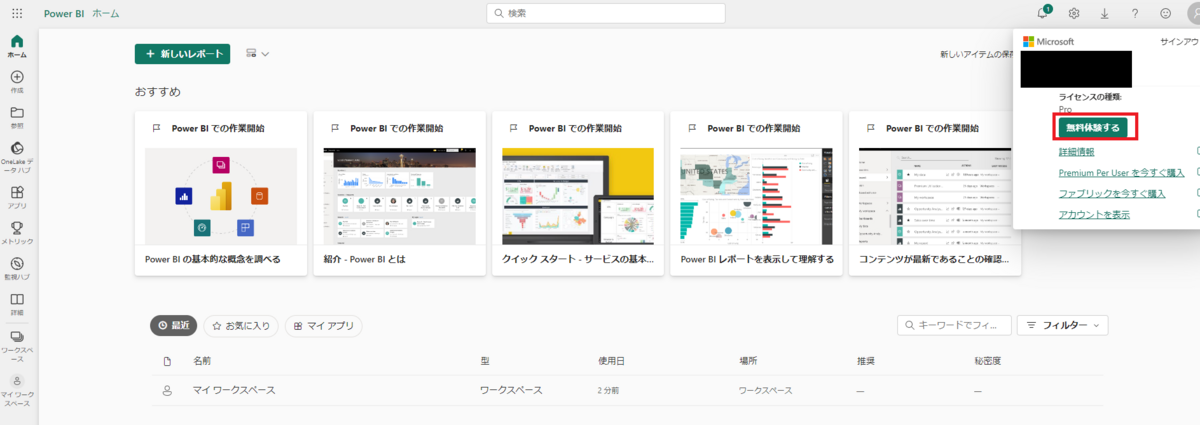Click the file icon in the list header
The height and width of the screenshot is (425, 1200).
coord(167,360)
